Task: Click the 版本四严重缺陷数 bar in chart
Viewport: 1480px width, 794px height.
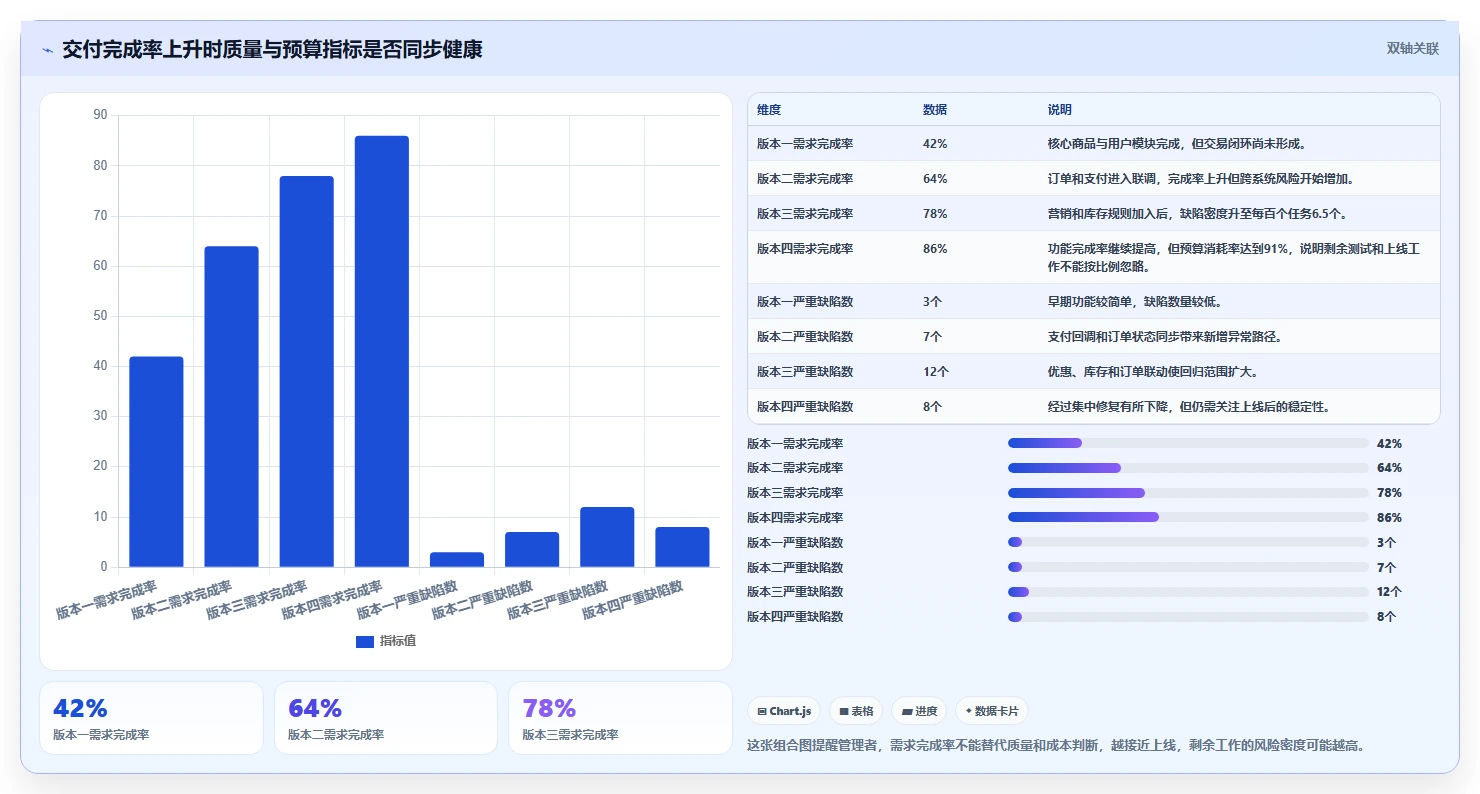Action: click(x=682, y=547)
